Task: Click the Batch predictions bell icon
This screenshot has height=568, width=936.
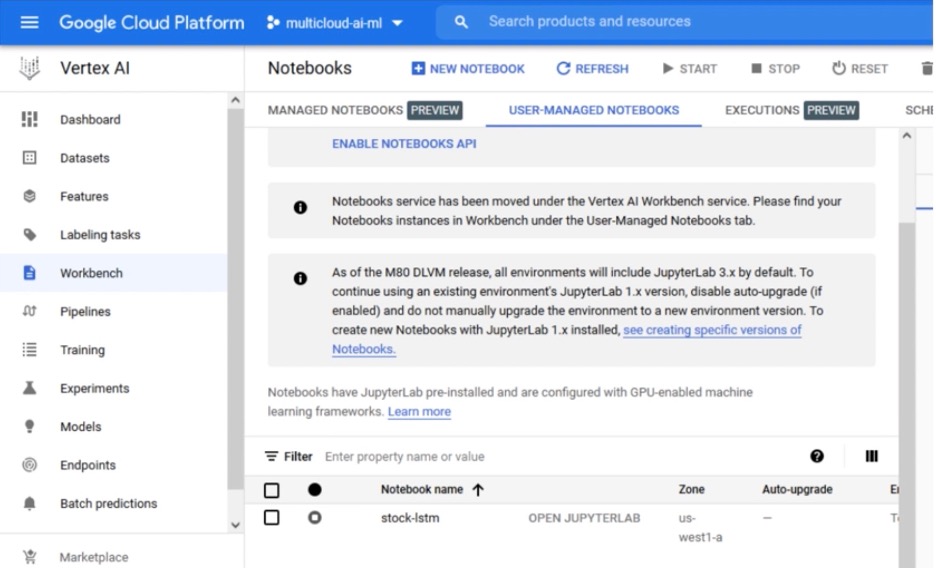Action: (x=29, y=503)
